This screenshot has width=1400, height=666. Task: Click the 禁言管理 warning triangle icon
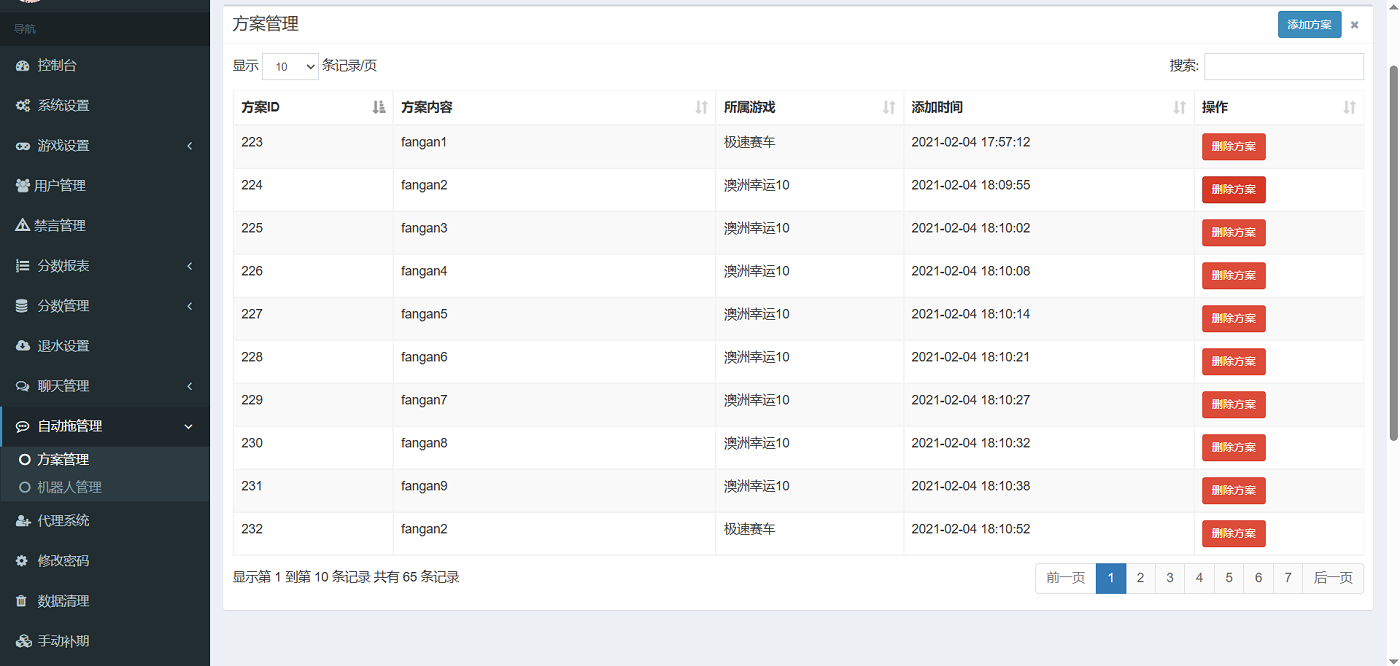[x=23, y=226]
